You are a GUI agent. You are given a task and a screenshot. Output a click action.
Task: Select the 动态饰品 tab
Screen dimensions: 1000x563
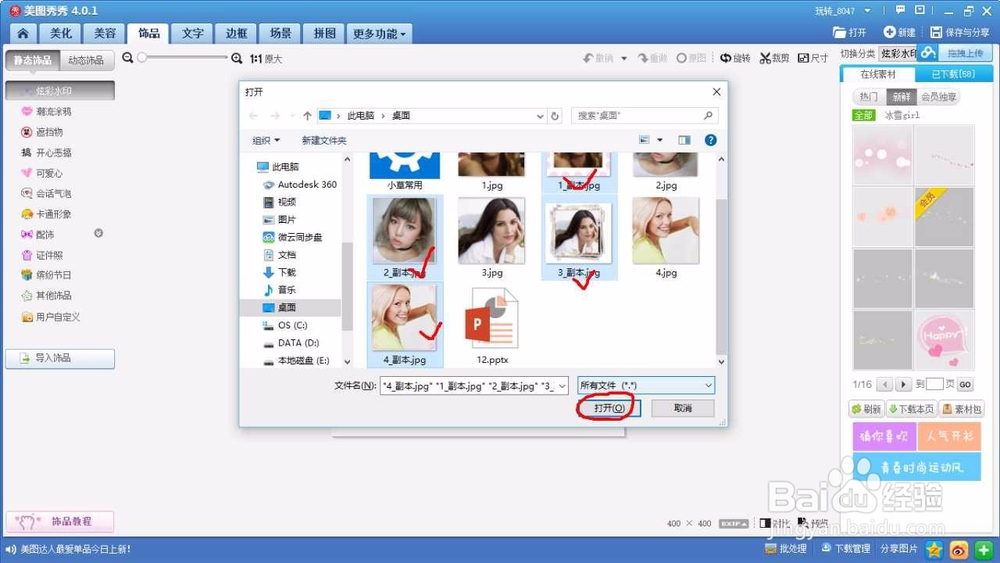pos(86,60)
